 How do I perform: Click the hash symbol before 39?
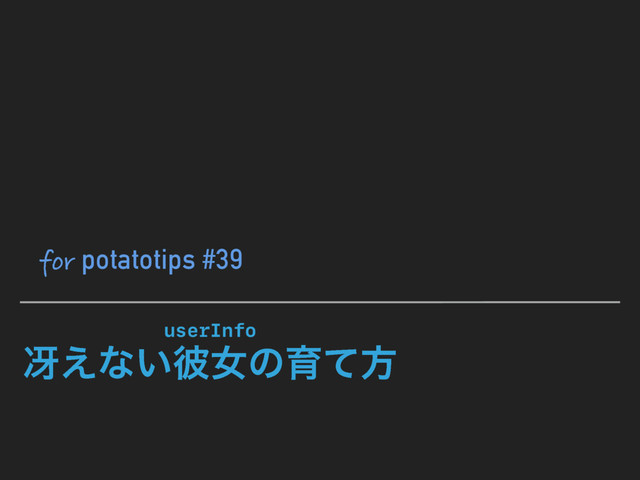[x=209, y=260]
